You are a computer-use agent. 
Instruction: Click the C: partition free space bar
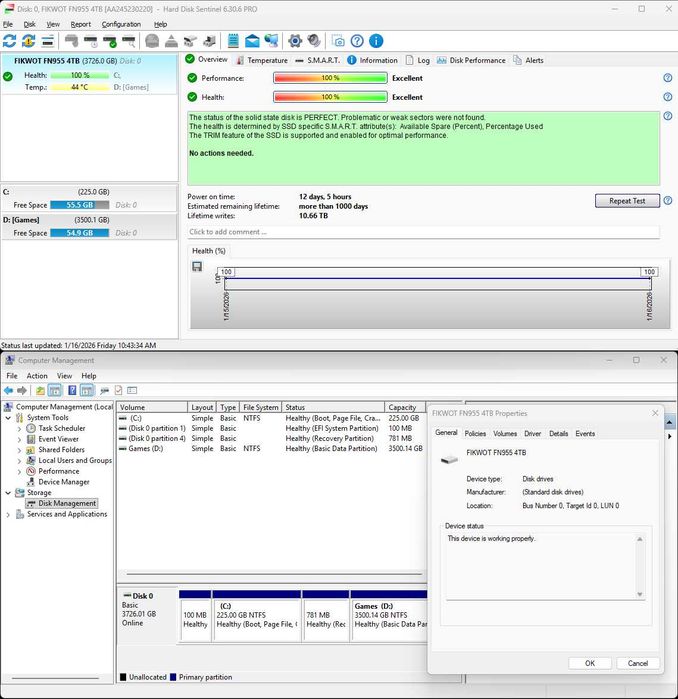click(79, 205)
